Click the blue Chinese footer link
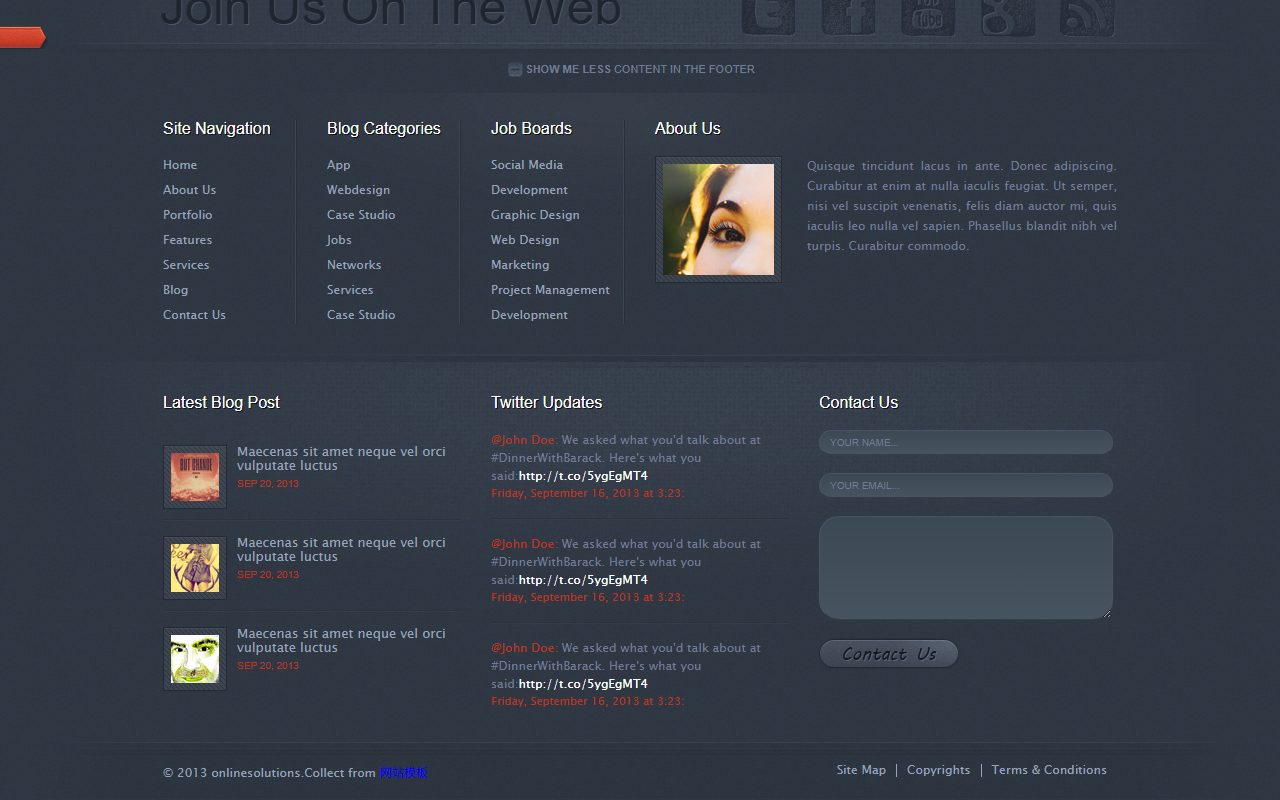The width and height of the screenshot is (1280, 800). point(403,773)
